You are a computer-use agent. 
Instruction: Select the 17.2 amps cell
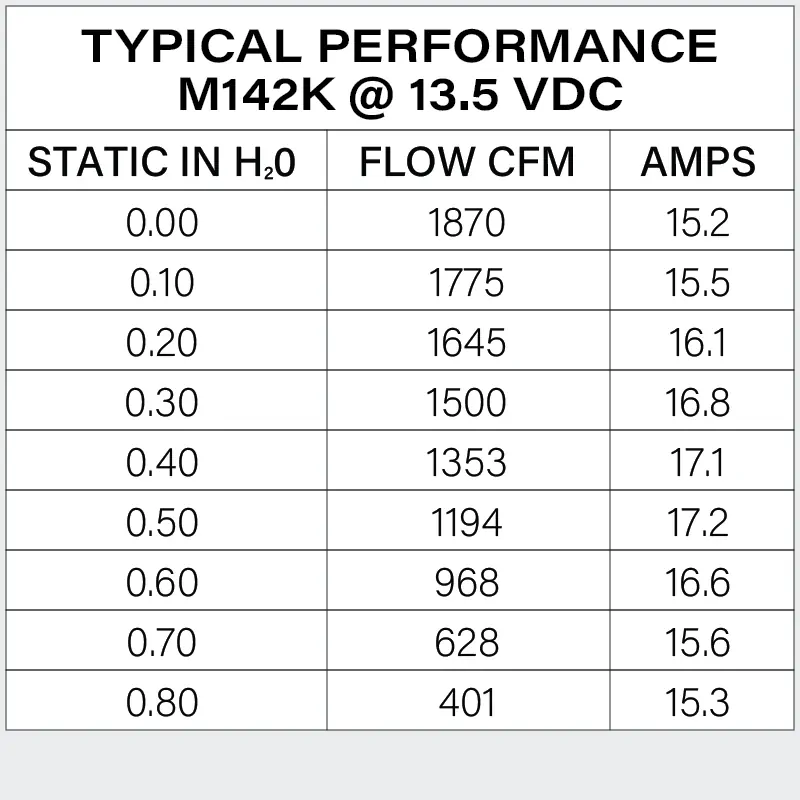point(698,522)
